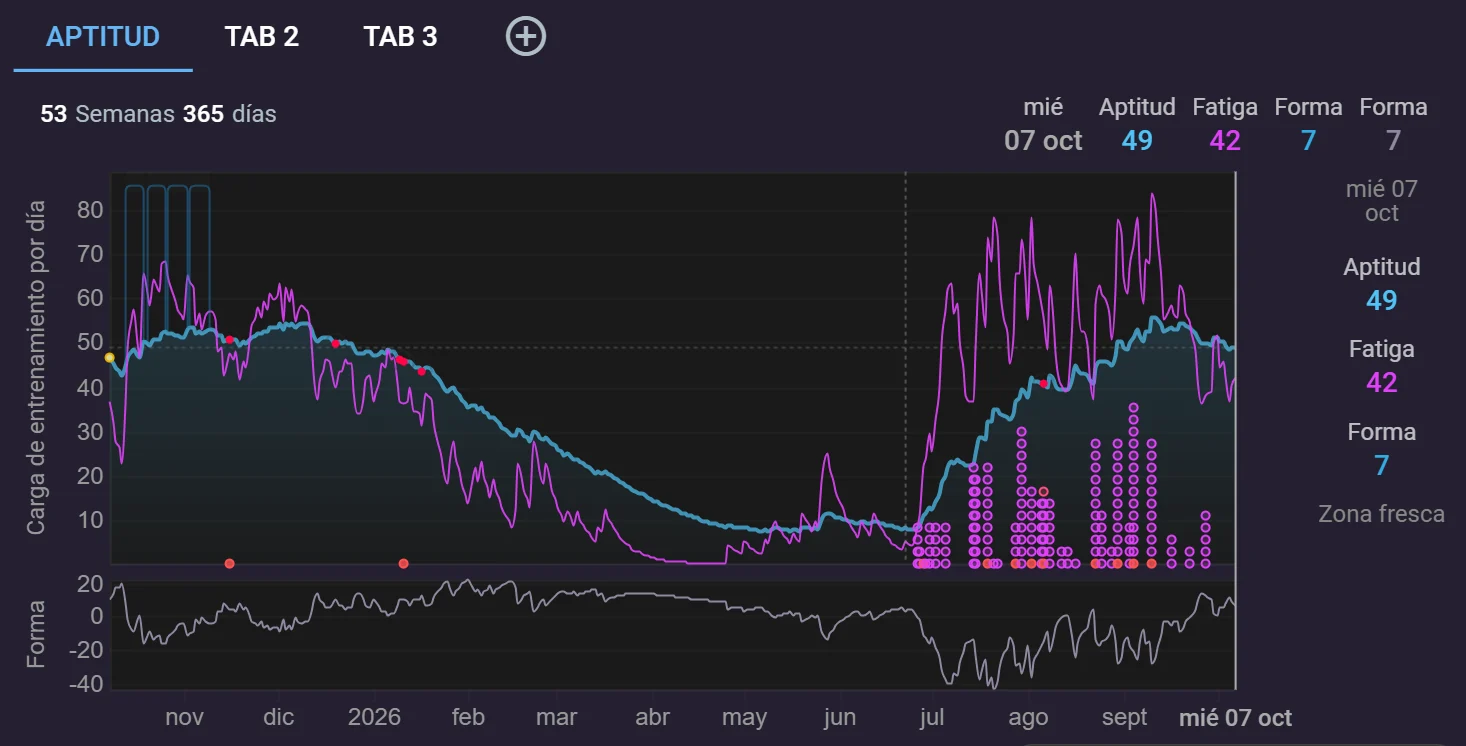Image resolution: width=1466 pixels, height=746 pixels.
Task: Open TAB 2
Action: pyautogui.click(x=262, y=37)
